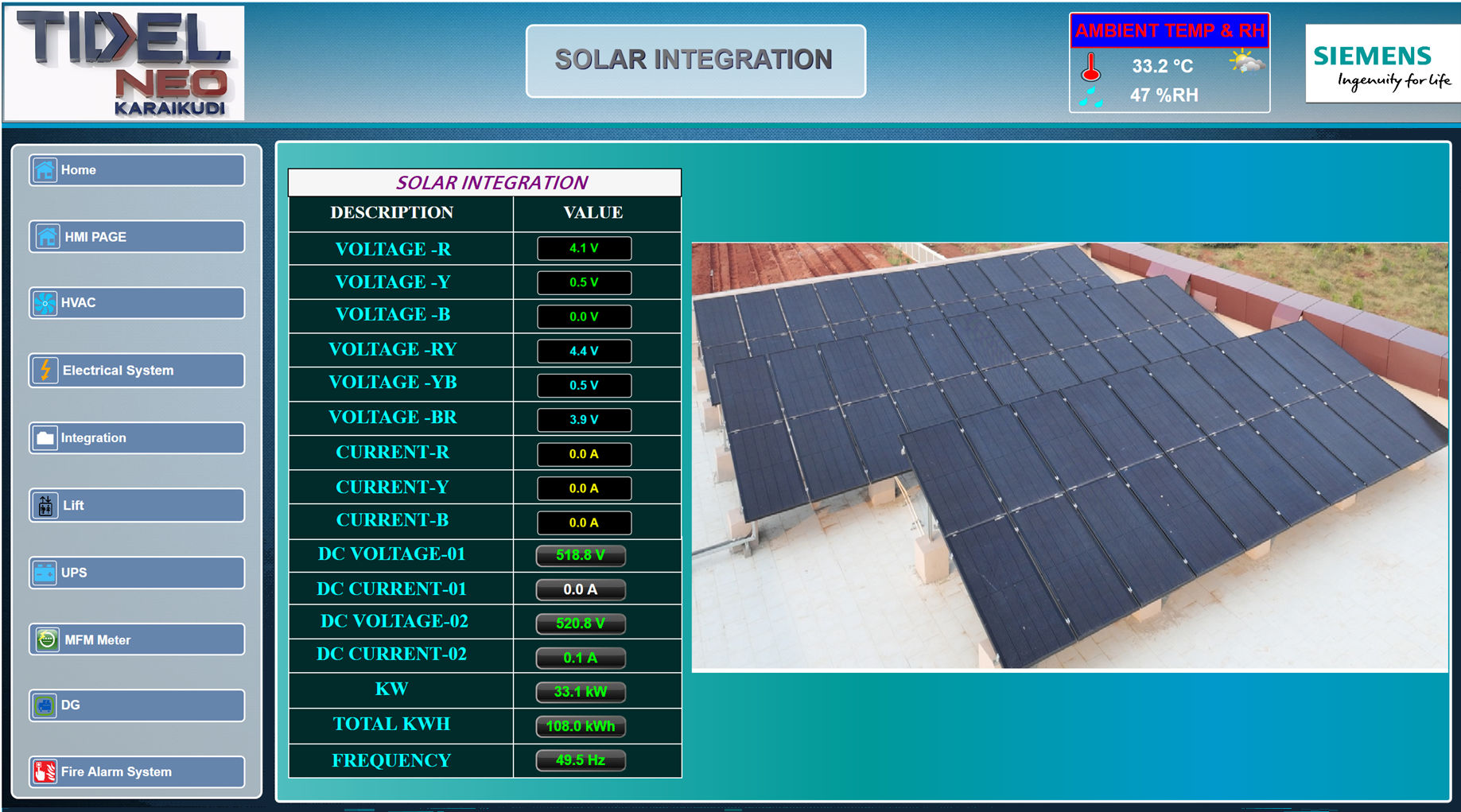Click the 33.2 °C temperature reading

tap(1163, 66)
